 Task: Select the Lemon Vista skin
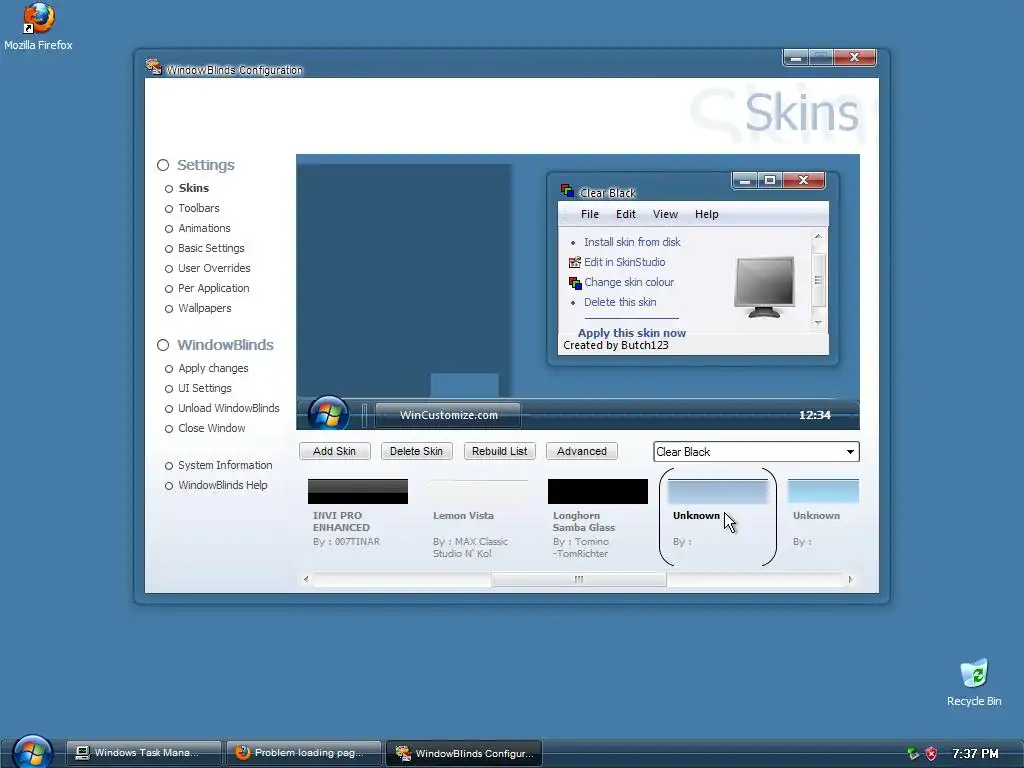pos(478,492)
